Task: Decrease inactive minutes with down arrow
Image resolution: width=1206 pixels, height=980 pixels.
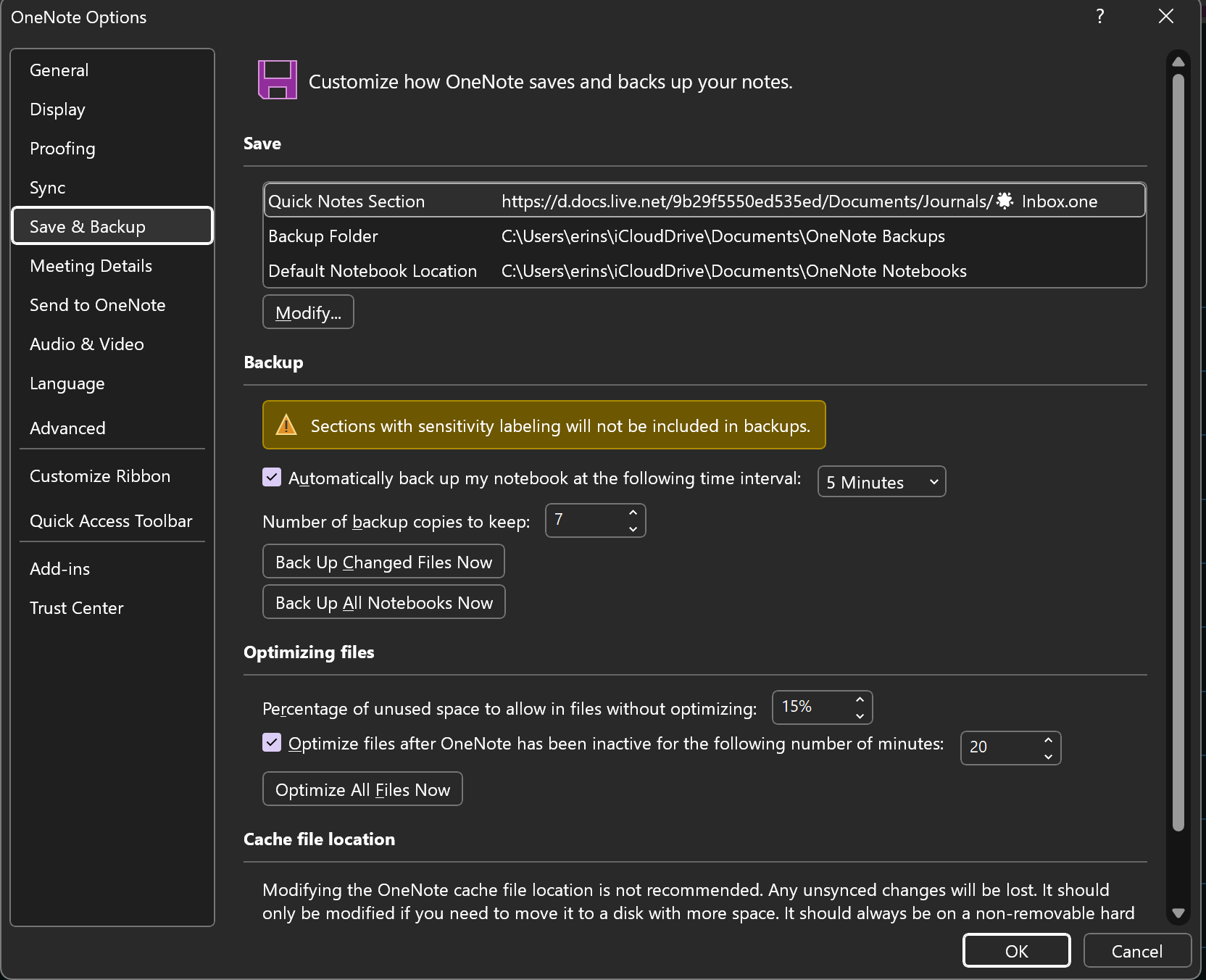Action: tap(1048, 757)
